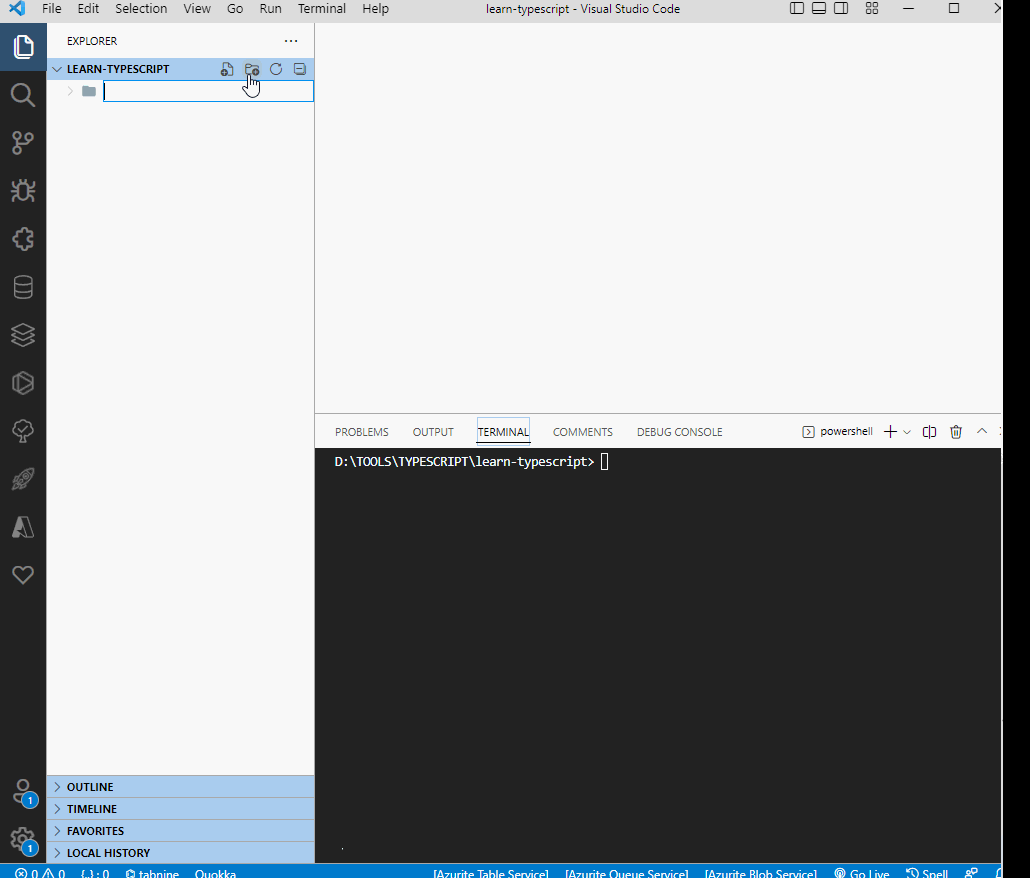This screenshot has height=878, width=1030.
Task: Expand the FAVORITES section
Action: (181, 831)
